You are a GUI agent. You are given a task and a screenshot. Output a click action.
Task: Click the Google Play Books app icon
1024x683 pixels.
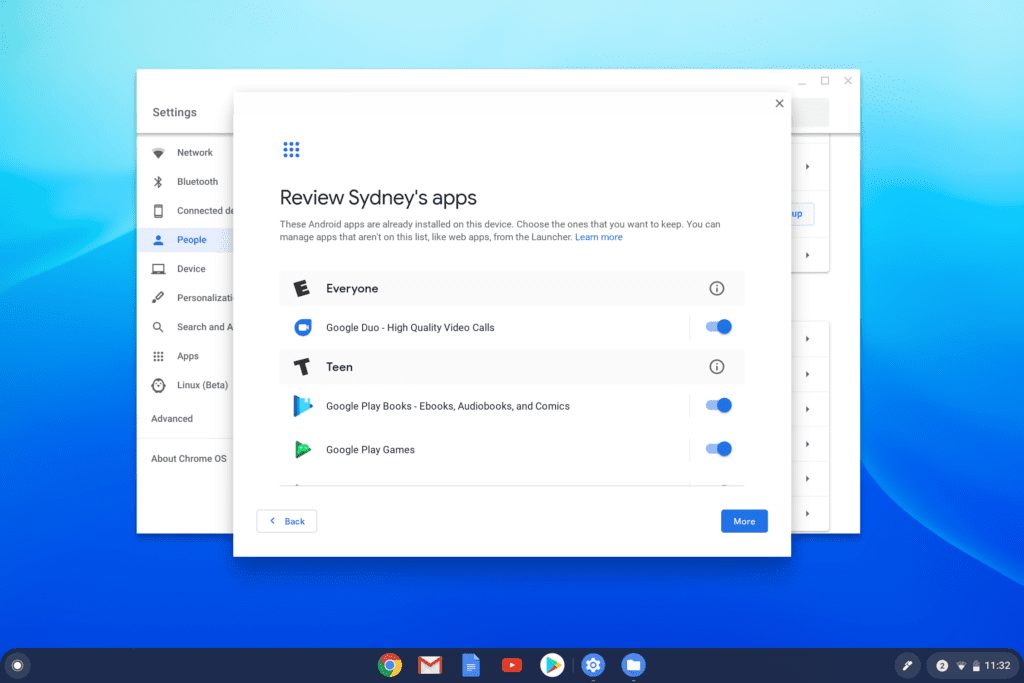[x=302, y=406]
